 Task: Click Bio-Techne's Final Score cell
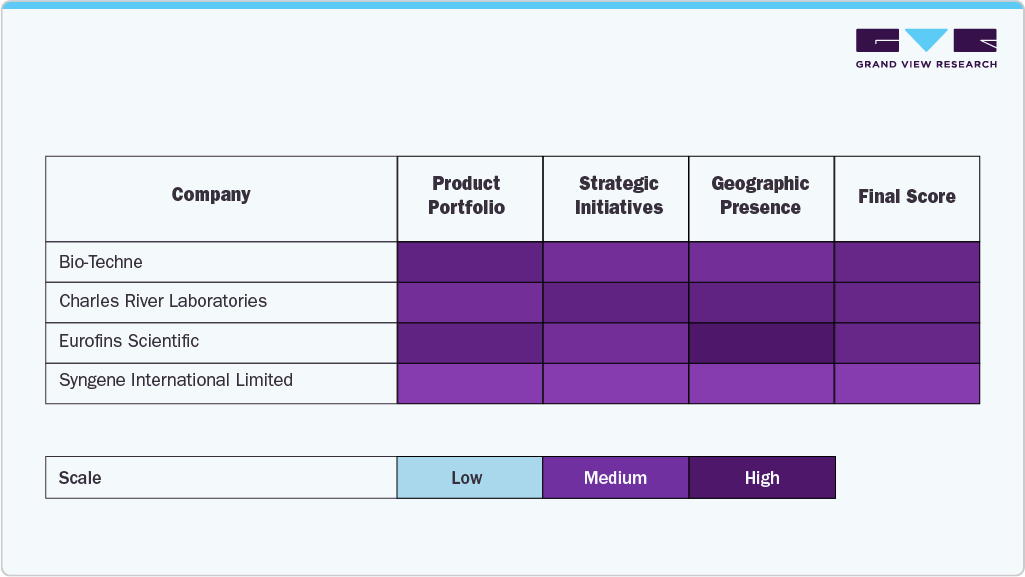tap(907, 262)
